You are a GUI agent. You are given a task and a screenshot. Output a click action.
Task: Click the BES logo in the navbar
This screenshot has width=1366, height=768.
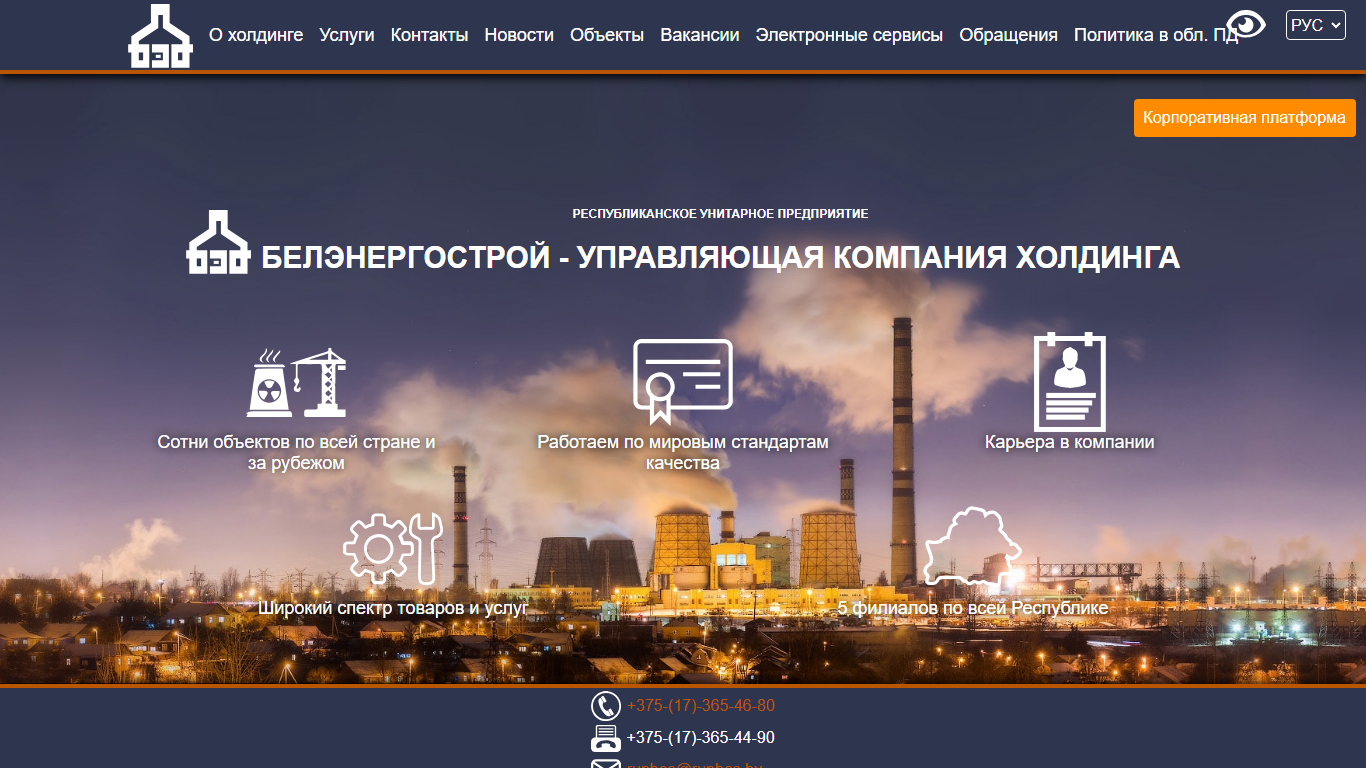coord(160,36)
